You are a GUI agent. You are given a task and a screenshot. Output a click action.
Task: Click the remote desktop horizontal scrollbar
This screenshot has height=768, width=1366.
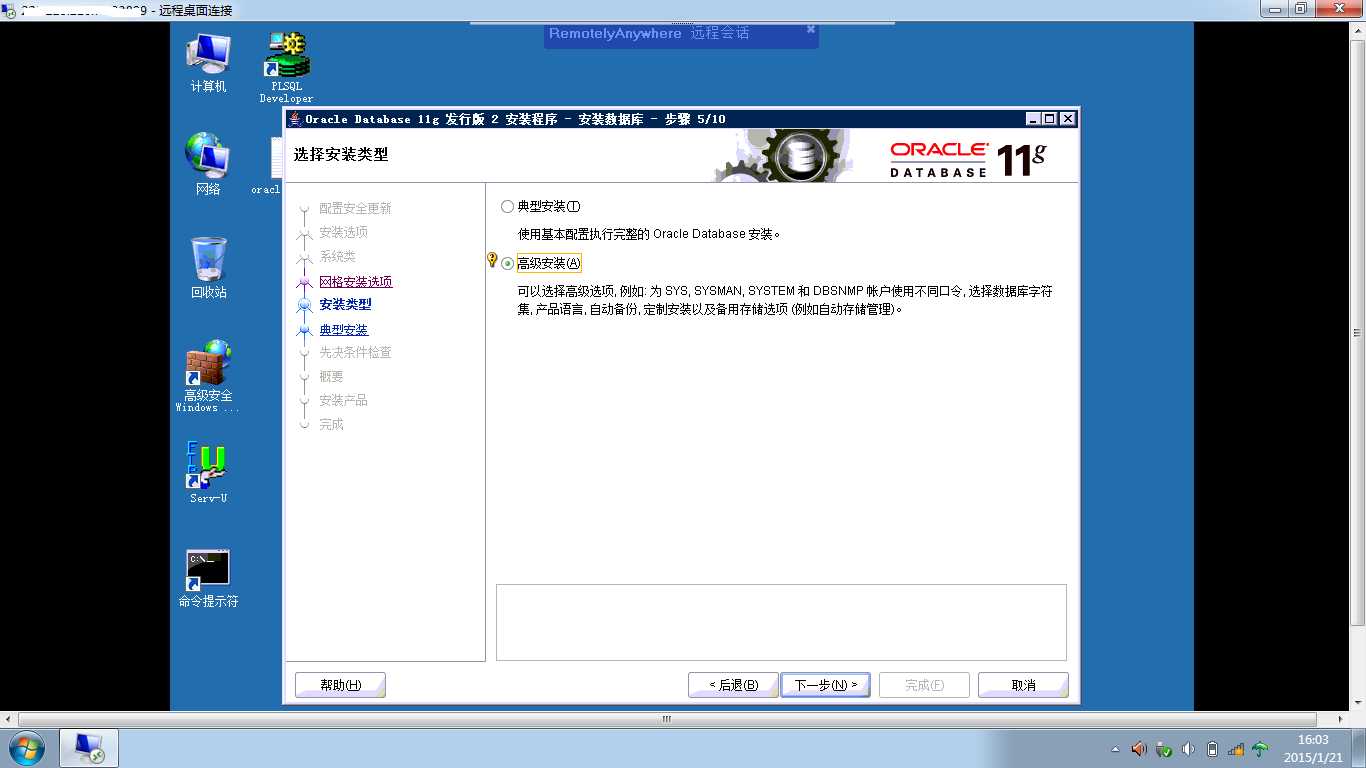pyautogui.click(x=667, y=719)
